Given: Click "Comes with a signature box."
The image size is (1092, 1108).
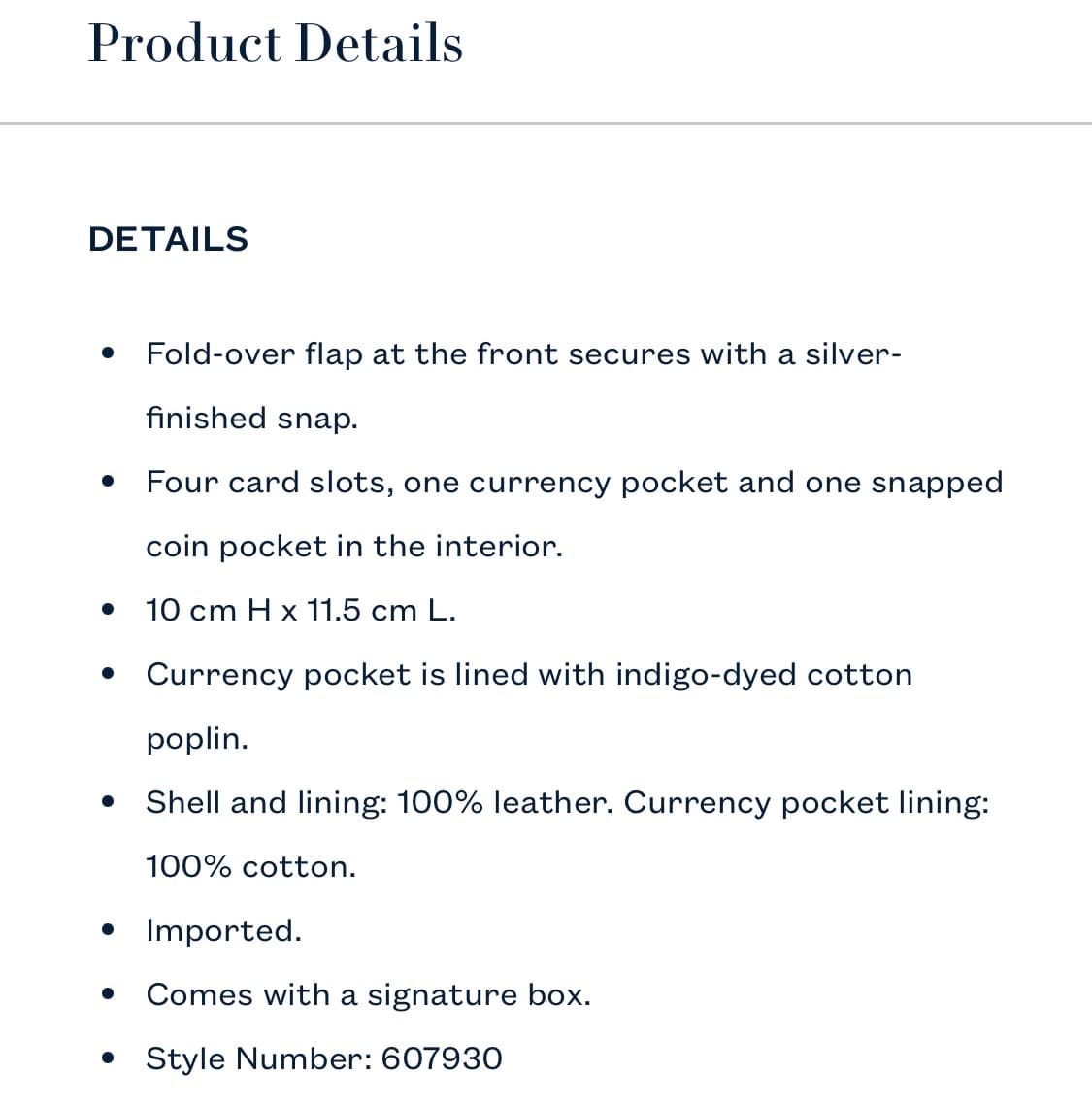Looking at the screenshot, I should coord(368,995).
